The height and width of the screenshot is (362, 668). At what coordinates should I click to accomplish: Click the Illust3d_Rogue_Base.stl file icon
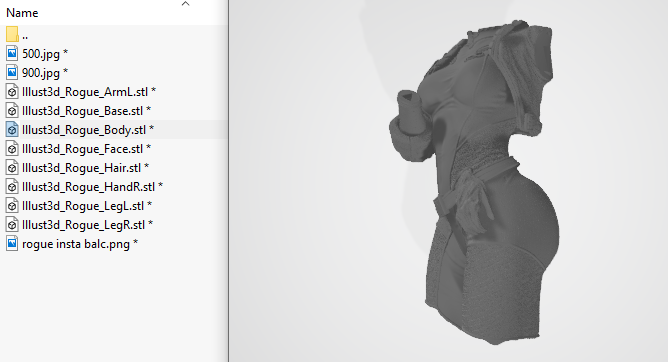click(12, 111)
